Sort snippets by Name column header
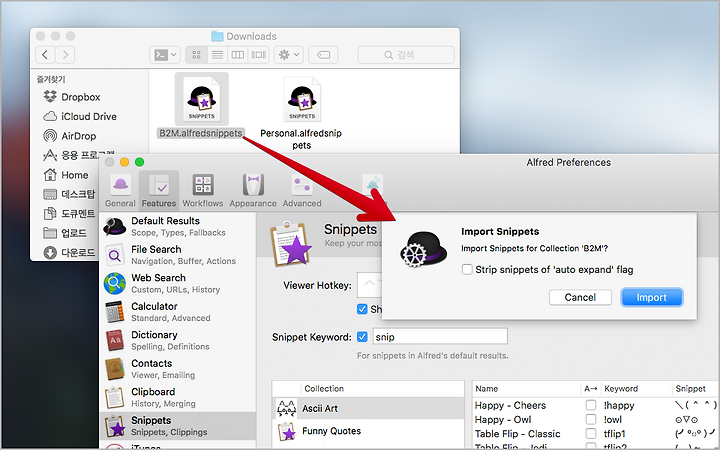Viewport: 720px width, 450px height. 527,388
